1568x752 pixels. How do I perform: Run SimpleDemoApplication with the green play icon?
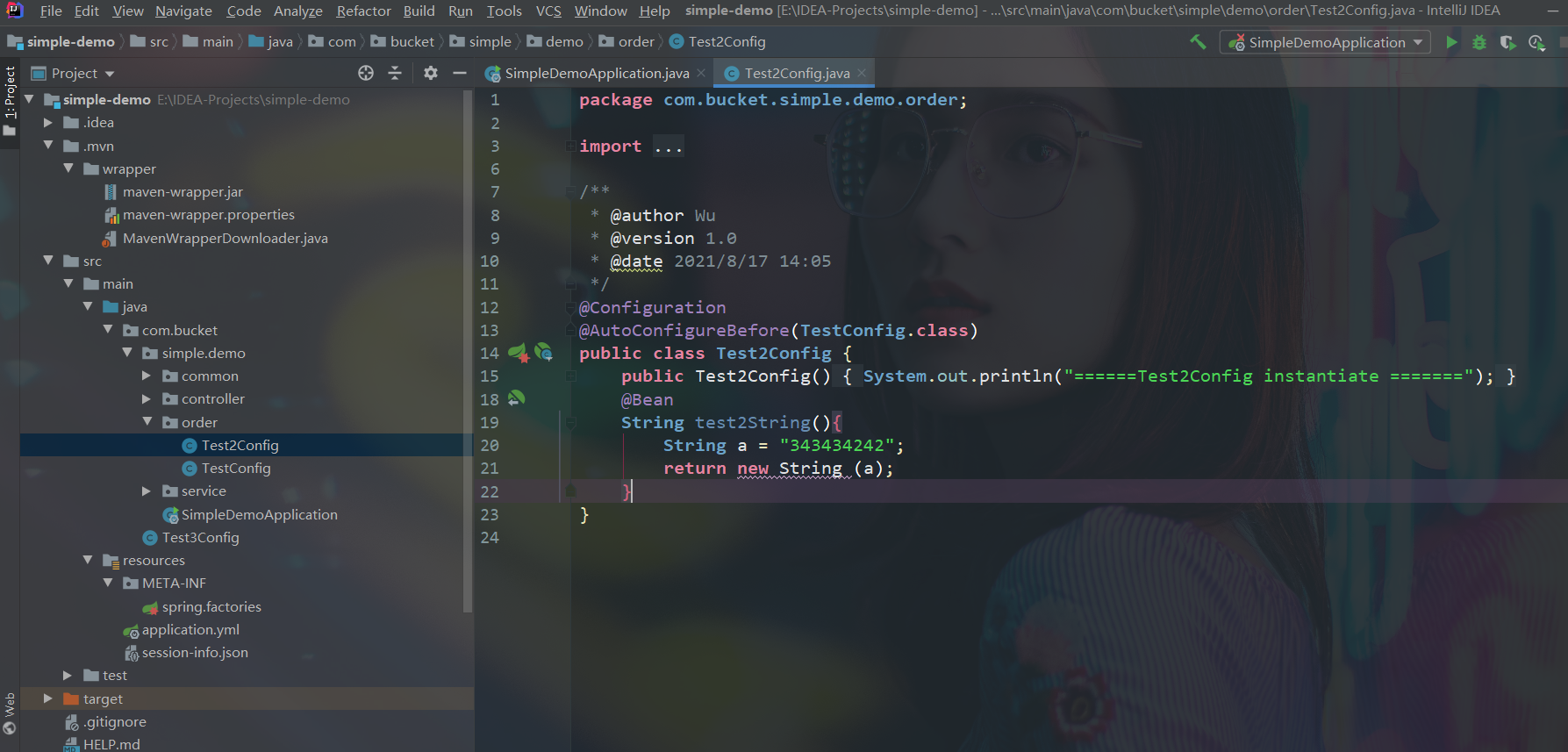coord(1452,42)
